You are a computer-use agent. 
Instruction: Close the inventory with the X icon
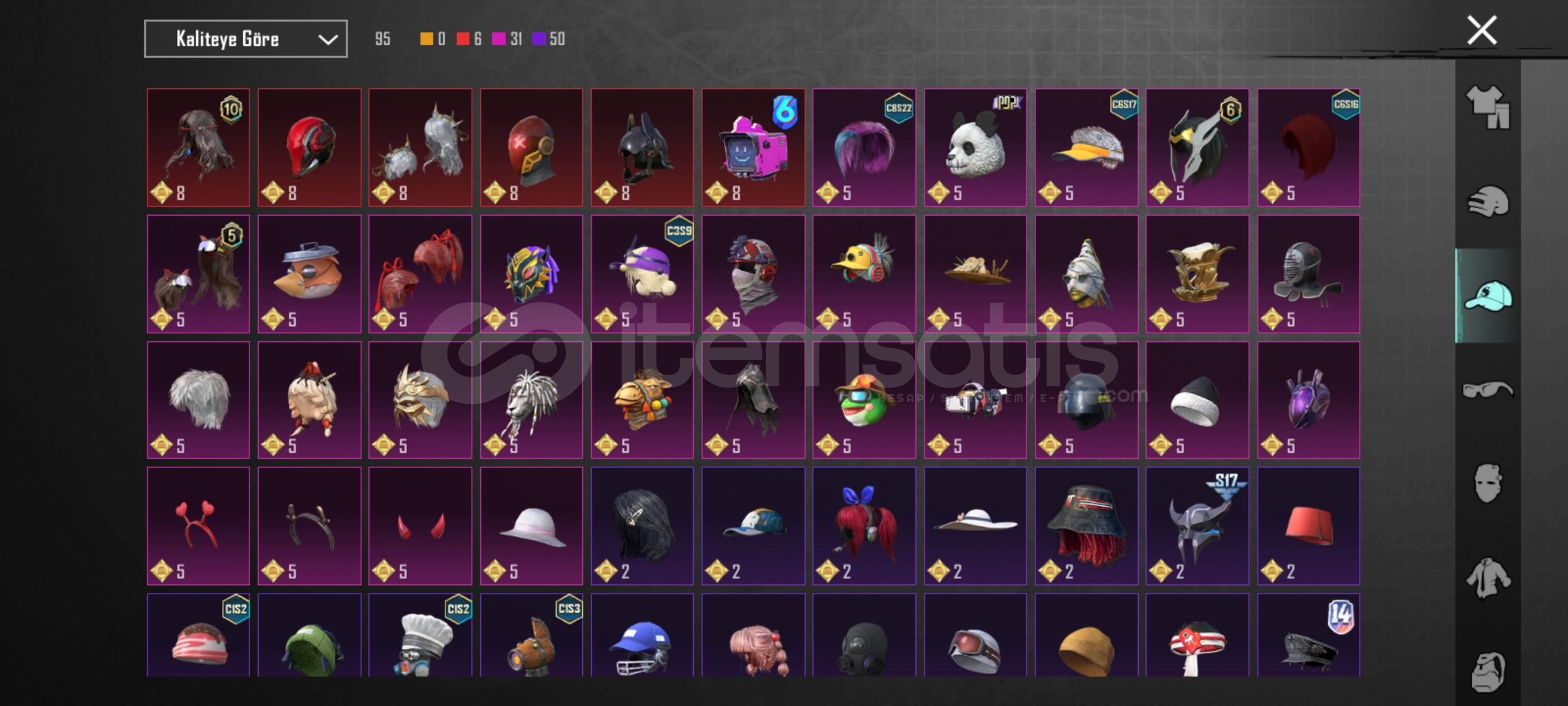click(x=1482, y=30)
